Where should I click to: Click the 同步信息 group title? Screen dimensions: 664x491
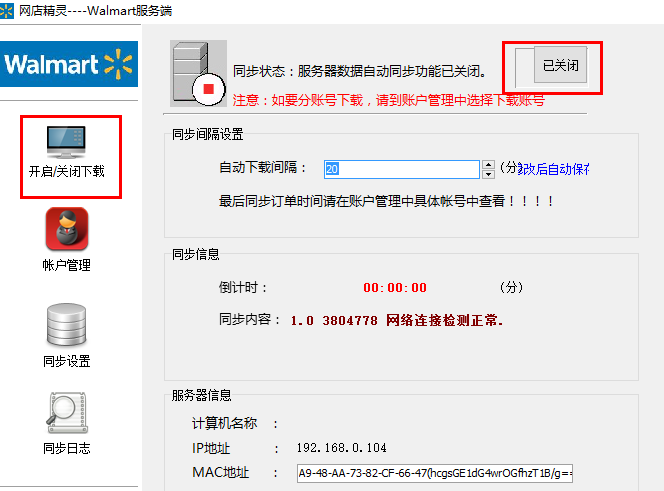196,254
